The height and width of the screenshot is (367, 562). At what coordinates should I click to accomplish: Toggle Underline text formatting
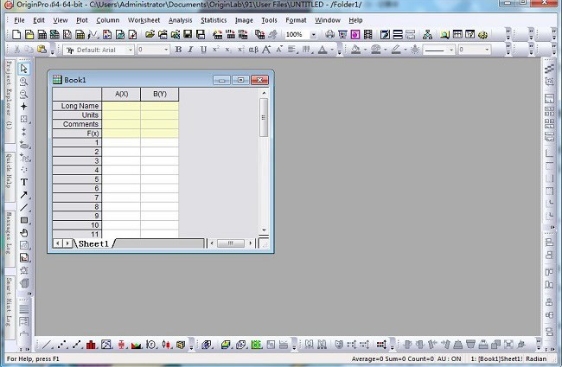tap(203, 49)
